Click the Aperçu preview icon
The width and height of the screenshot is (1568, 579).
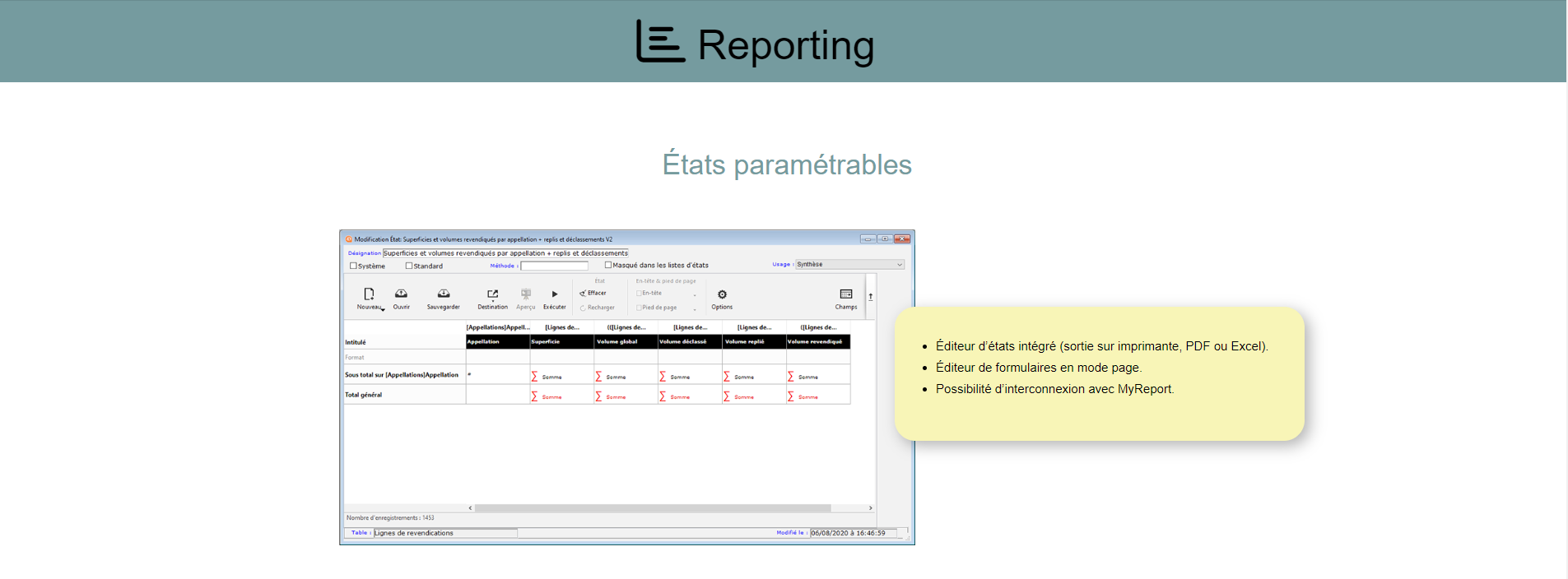(526, 294)
